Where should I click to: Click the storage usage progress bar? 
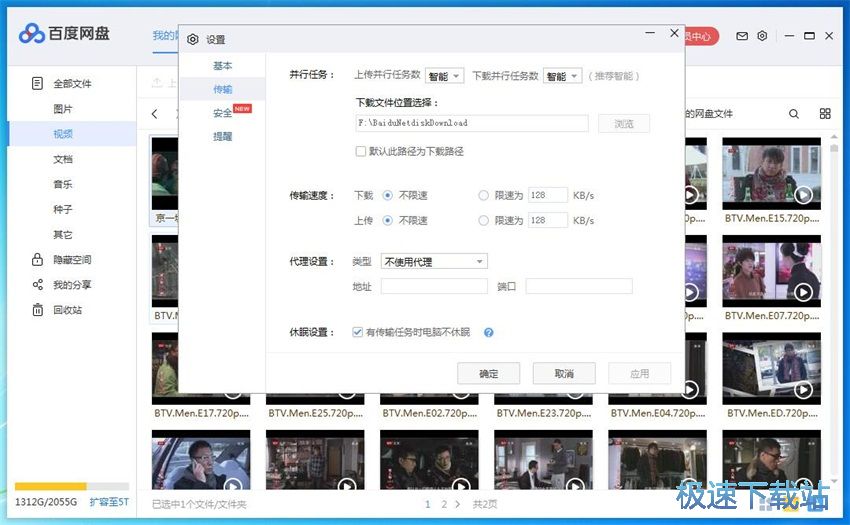(72, 486)
